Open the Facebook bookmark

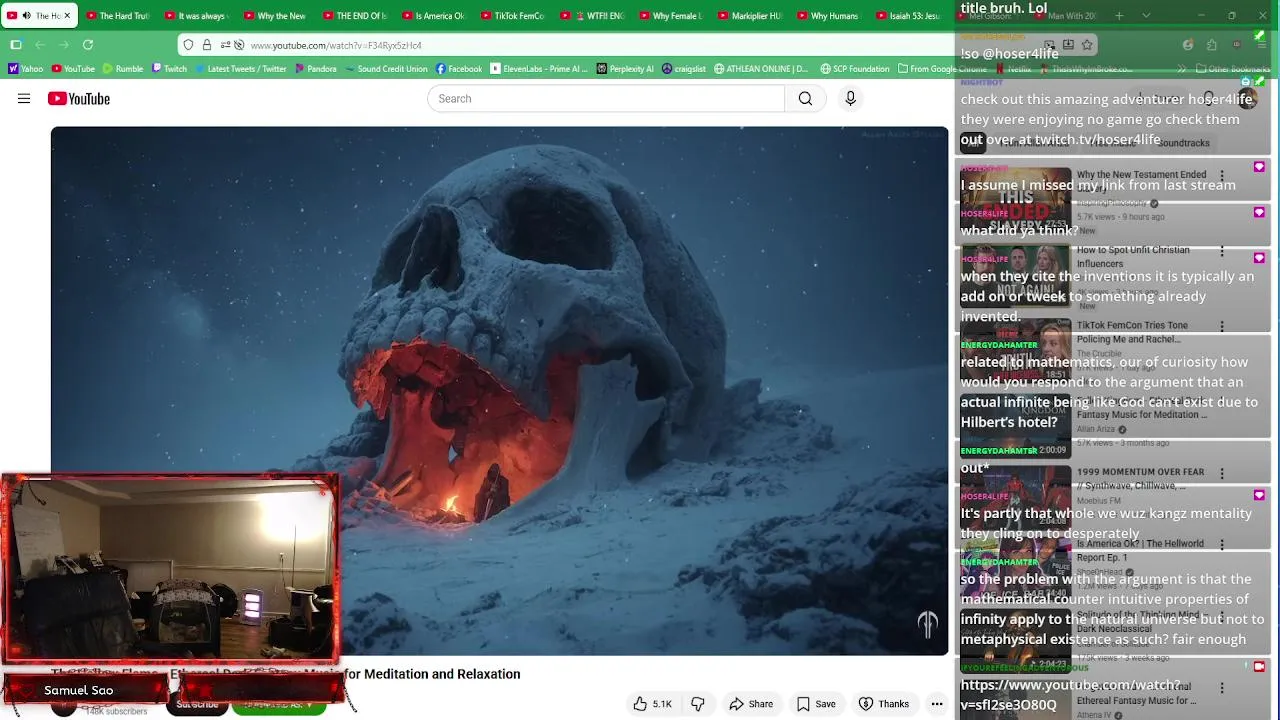point(458,69)
